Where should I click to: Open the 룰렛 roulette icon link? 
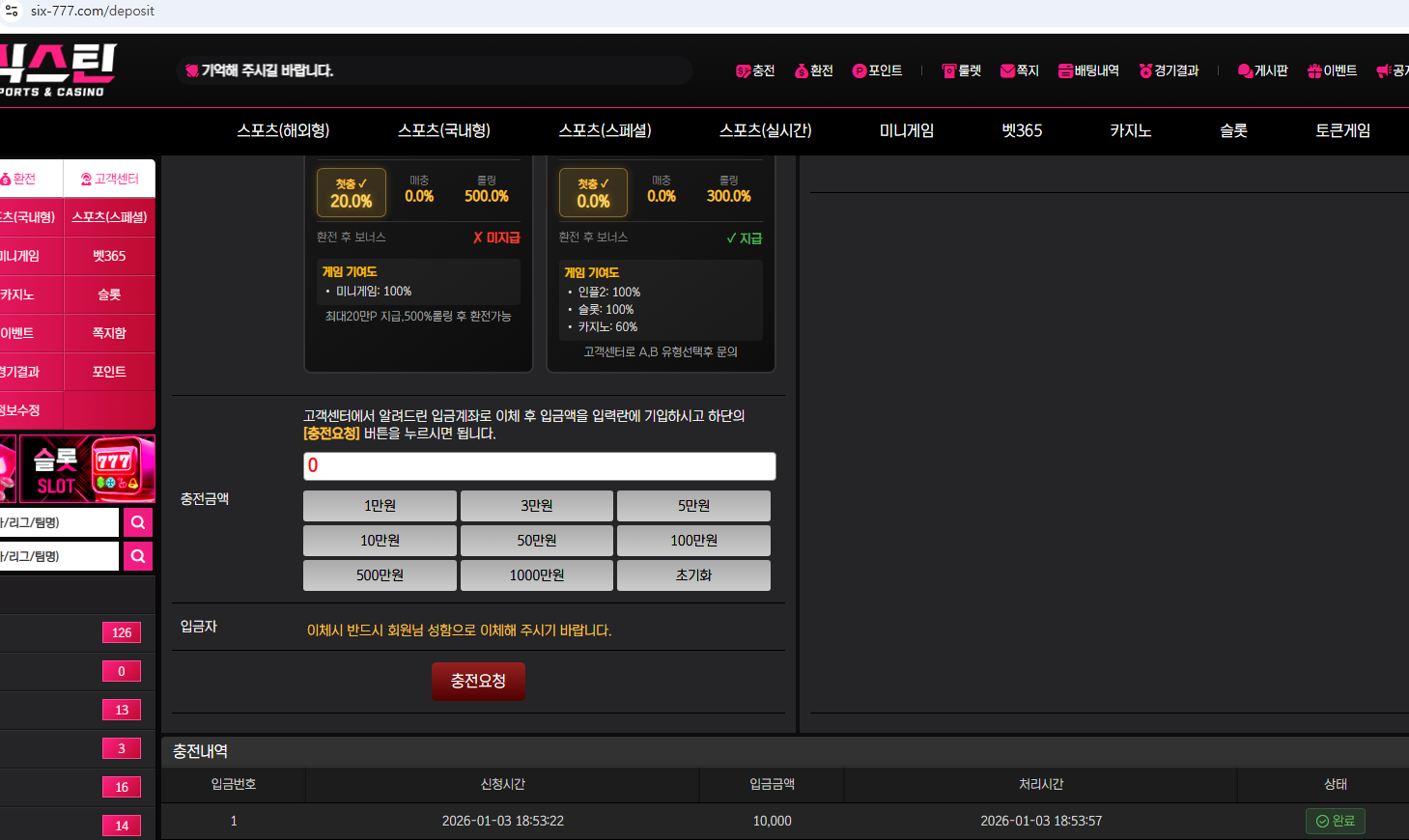point(961,70)
